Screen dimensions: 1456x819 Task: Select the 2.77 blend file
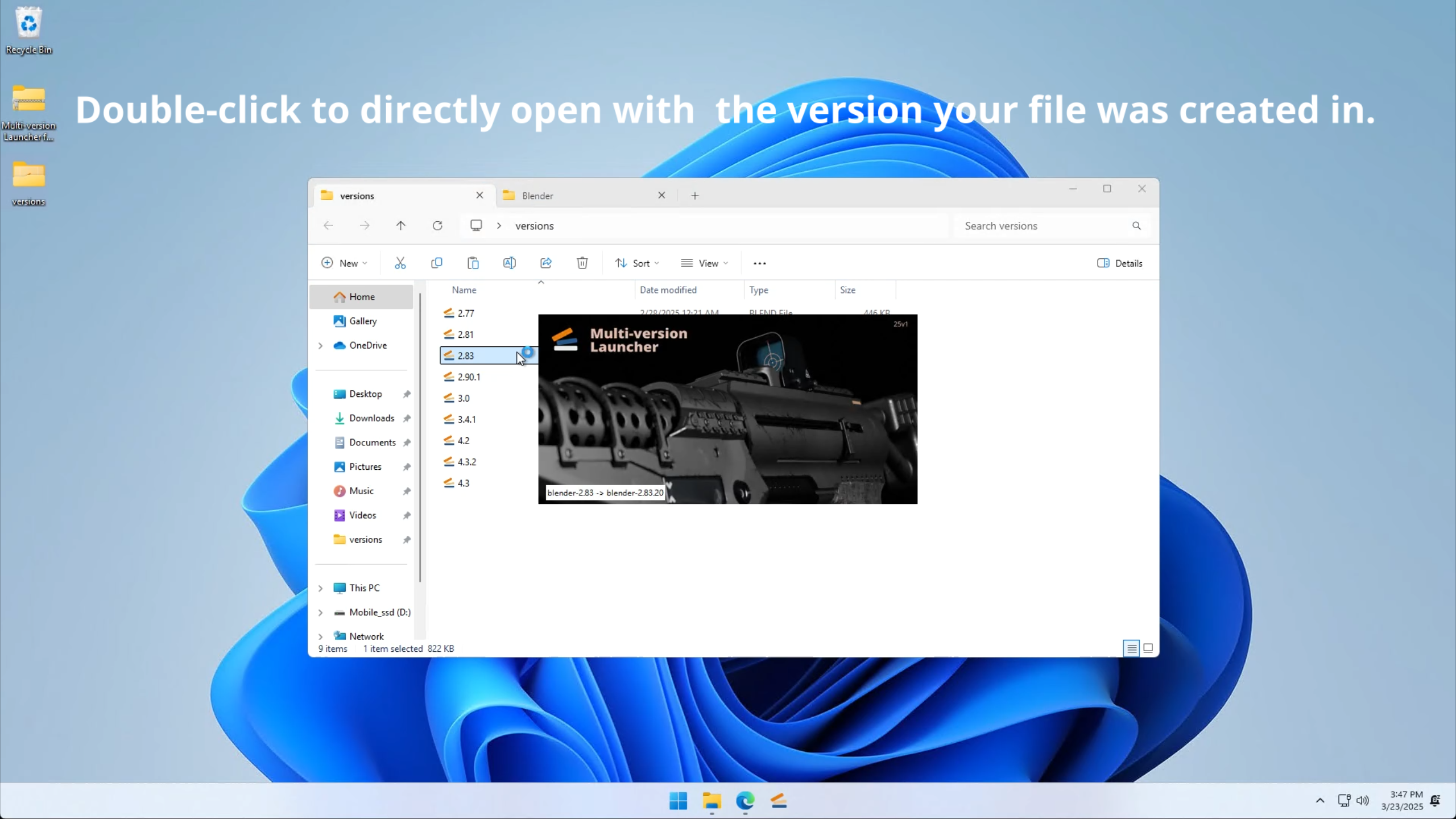pos(465,313)
